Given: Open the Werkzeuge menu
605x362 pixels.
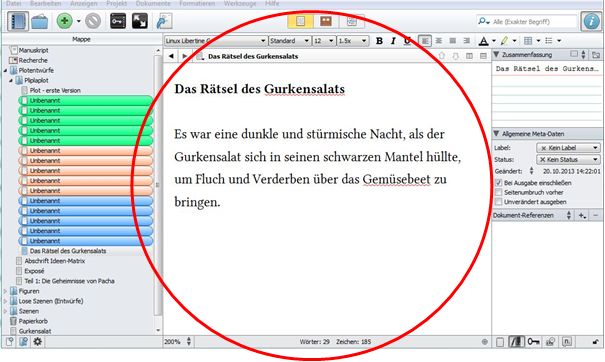Looking at the screenshot, I should 240,3.
